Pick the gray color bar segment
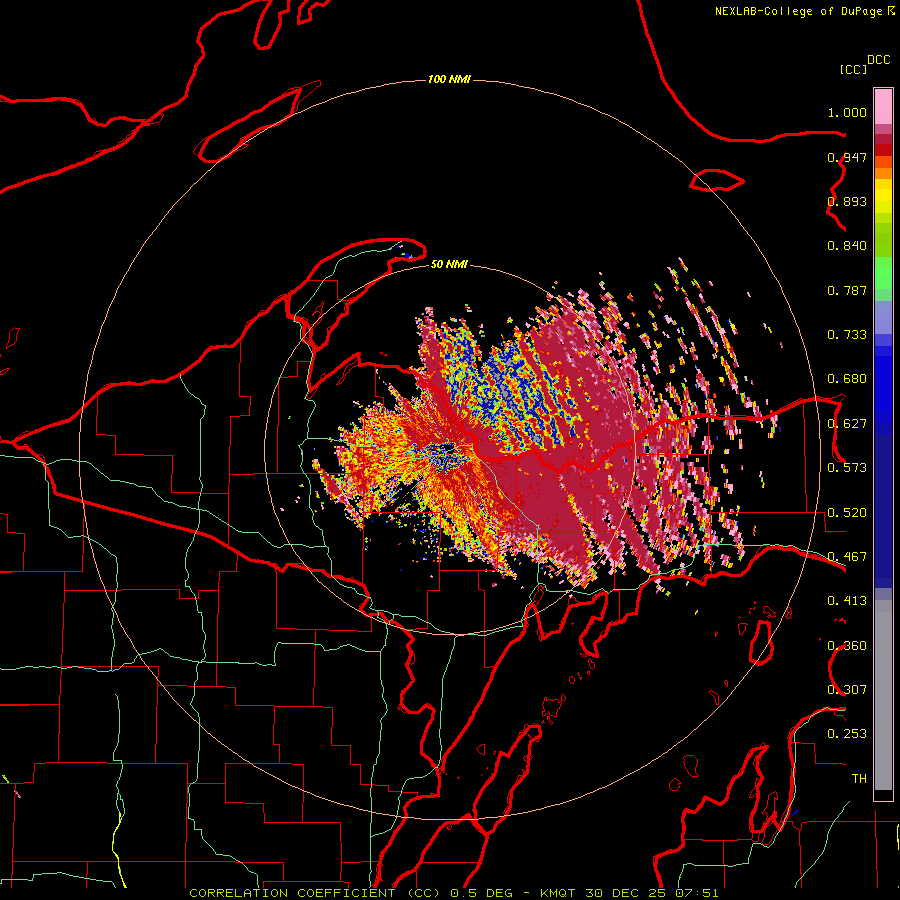 (883, 695)
